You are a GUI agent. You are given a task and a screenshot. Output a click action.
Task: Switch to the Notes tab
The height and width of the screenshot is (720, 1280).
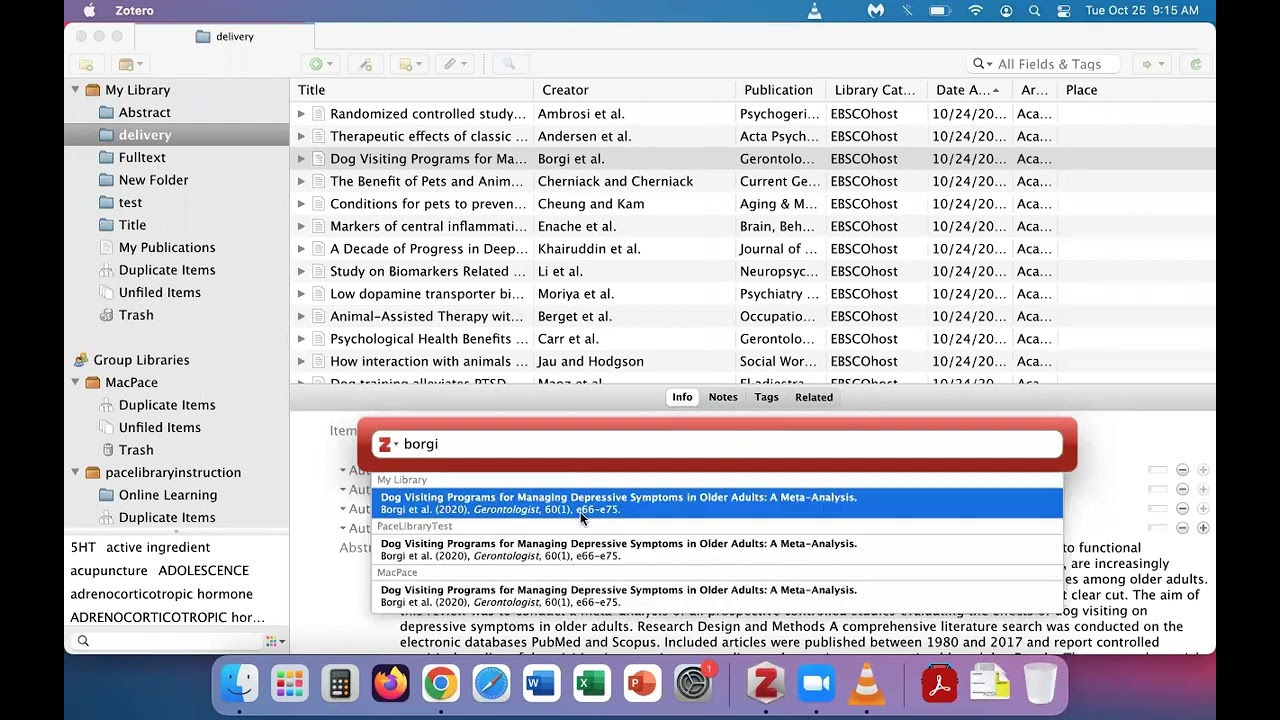tap(723, 397)
